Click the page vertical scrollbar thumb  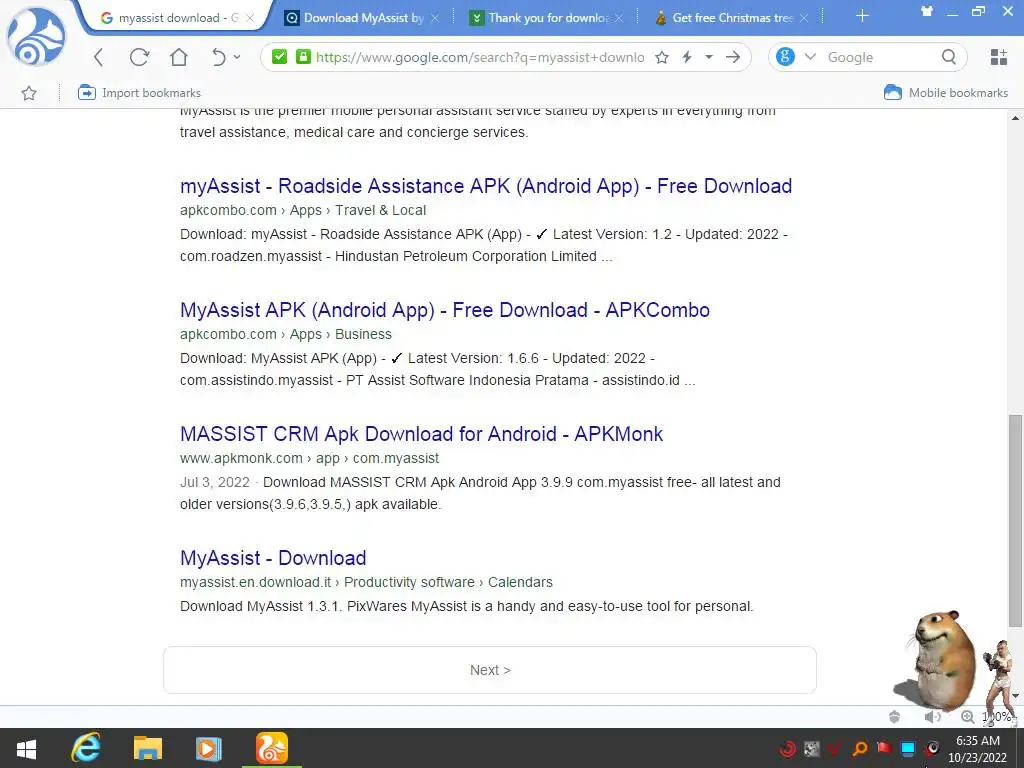pyautogui.click(x=1015, y=521)
